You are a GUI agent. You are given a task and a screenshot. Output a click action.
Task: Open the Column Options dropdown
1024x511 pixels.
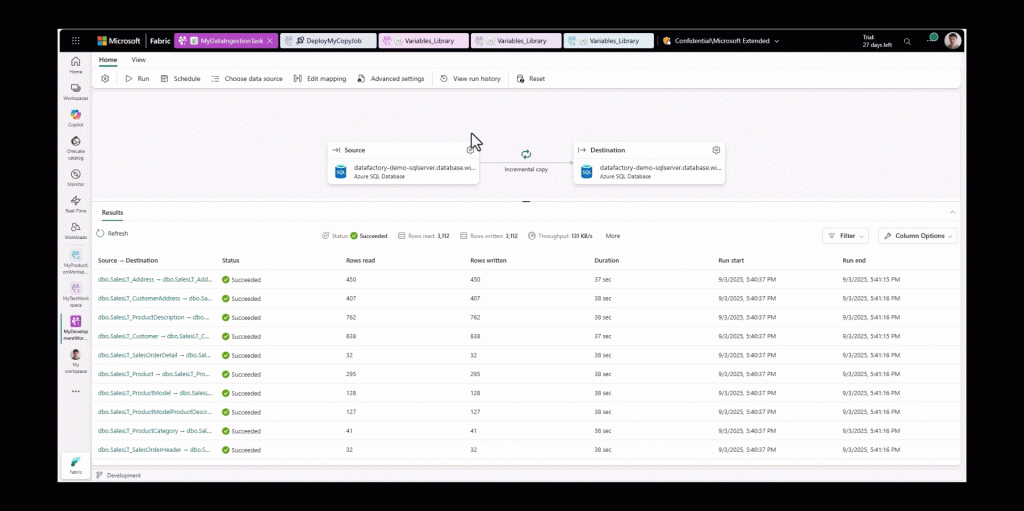(x=917, y=236)
